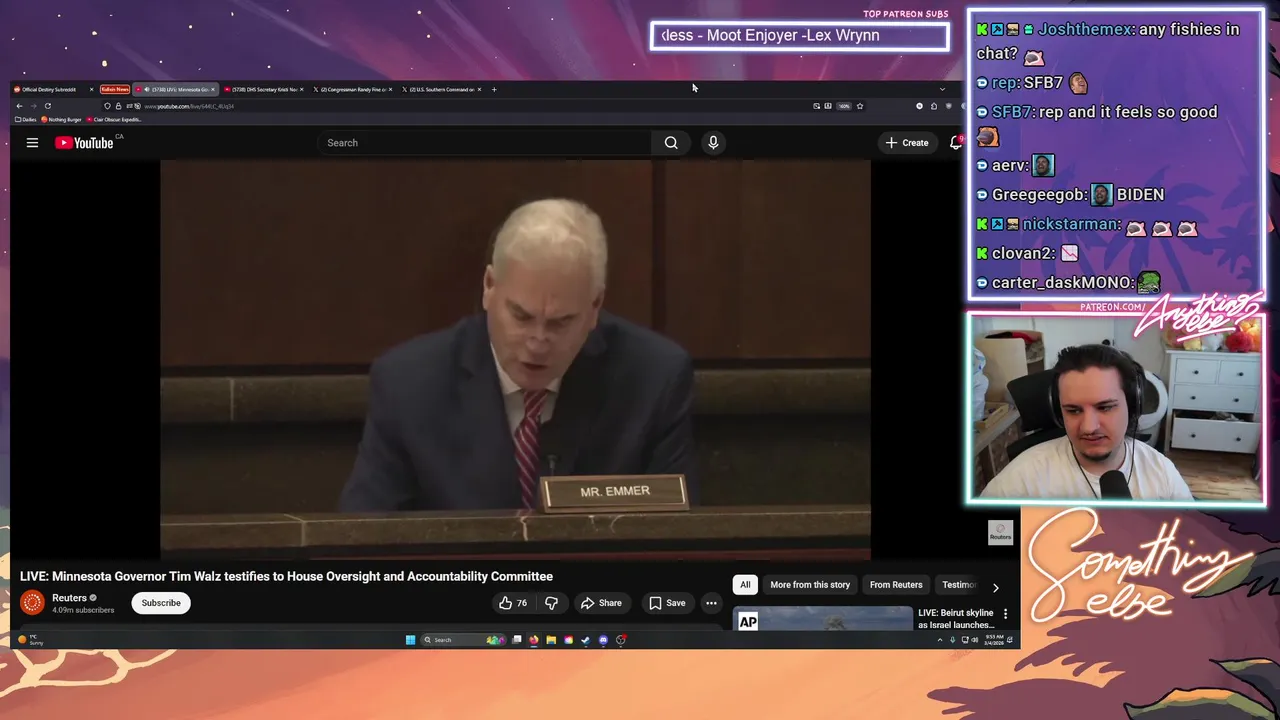Click the video title about Tim Walz
Image resolution: width=1280 pixels, height=720 pixels.
[x=286, y=576]
